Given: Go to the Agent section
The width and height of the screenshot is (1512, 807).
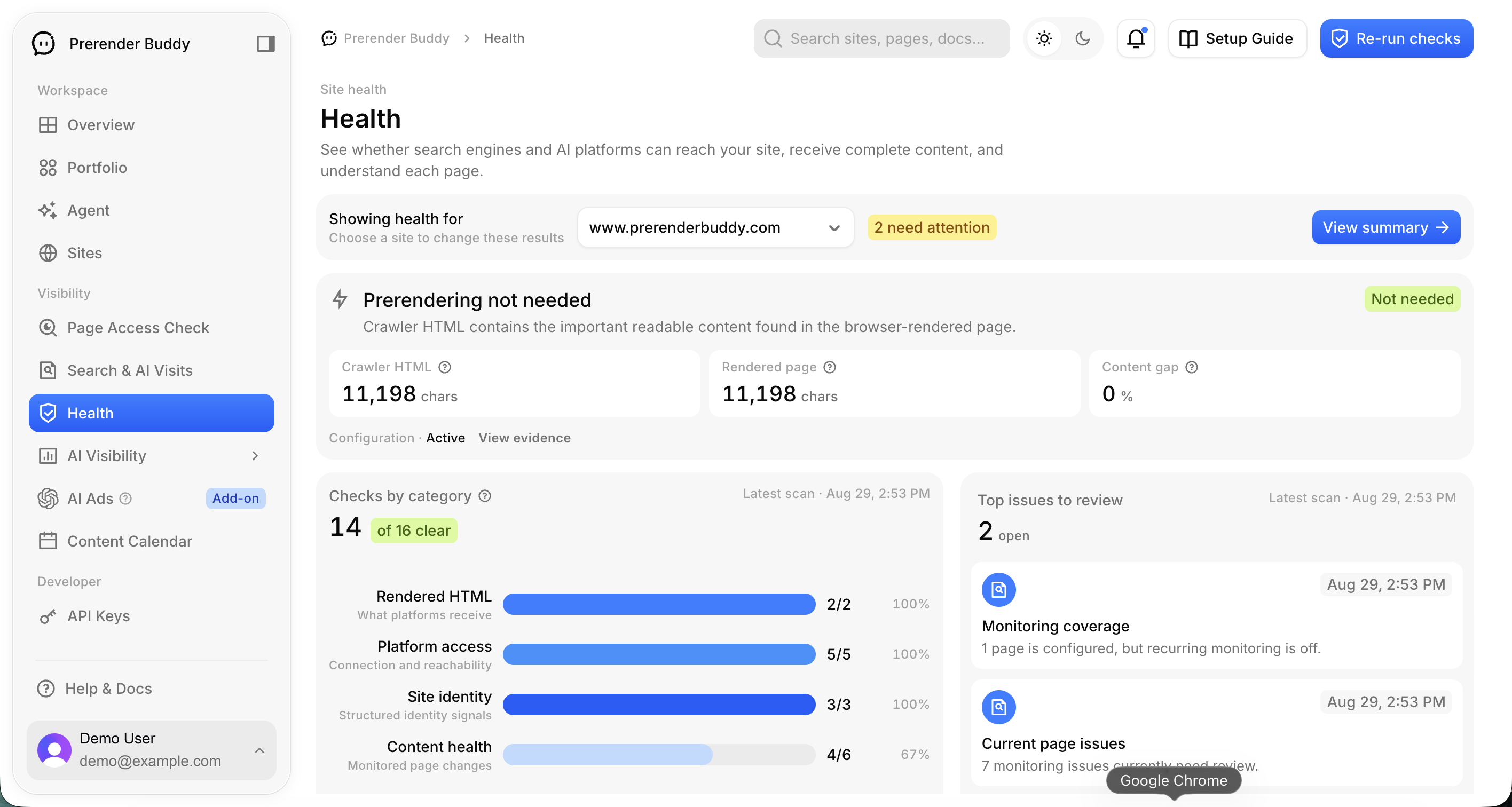Looking at the screenshot, I should (x=152, y=210).
